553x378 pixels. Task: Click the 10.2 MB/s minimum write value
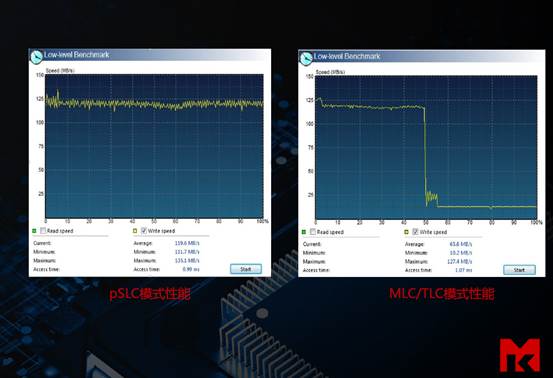point(461,253)
